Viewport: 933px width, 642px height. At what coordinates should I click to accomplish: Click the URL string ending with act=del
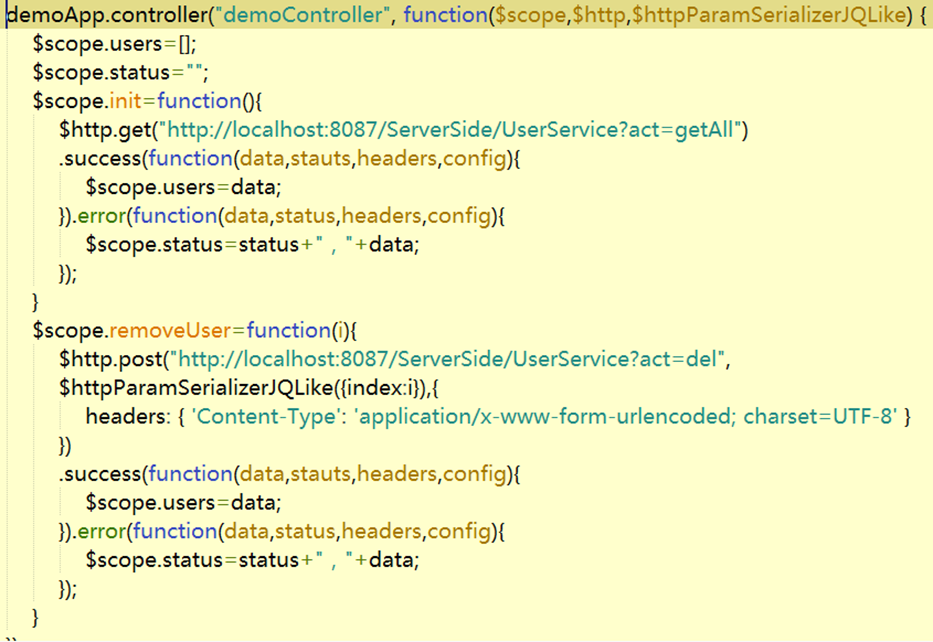pos(447,359)
